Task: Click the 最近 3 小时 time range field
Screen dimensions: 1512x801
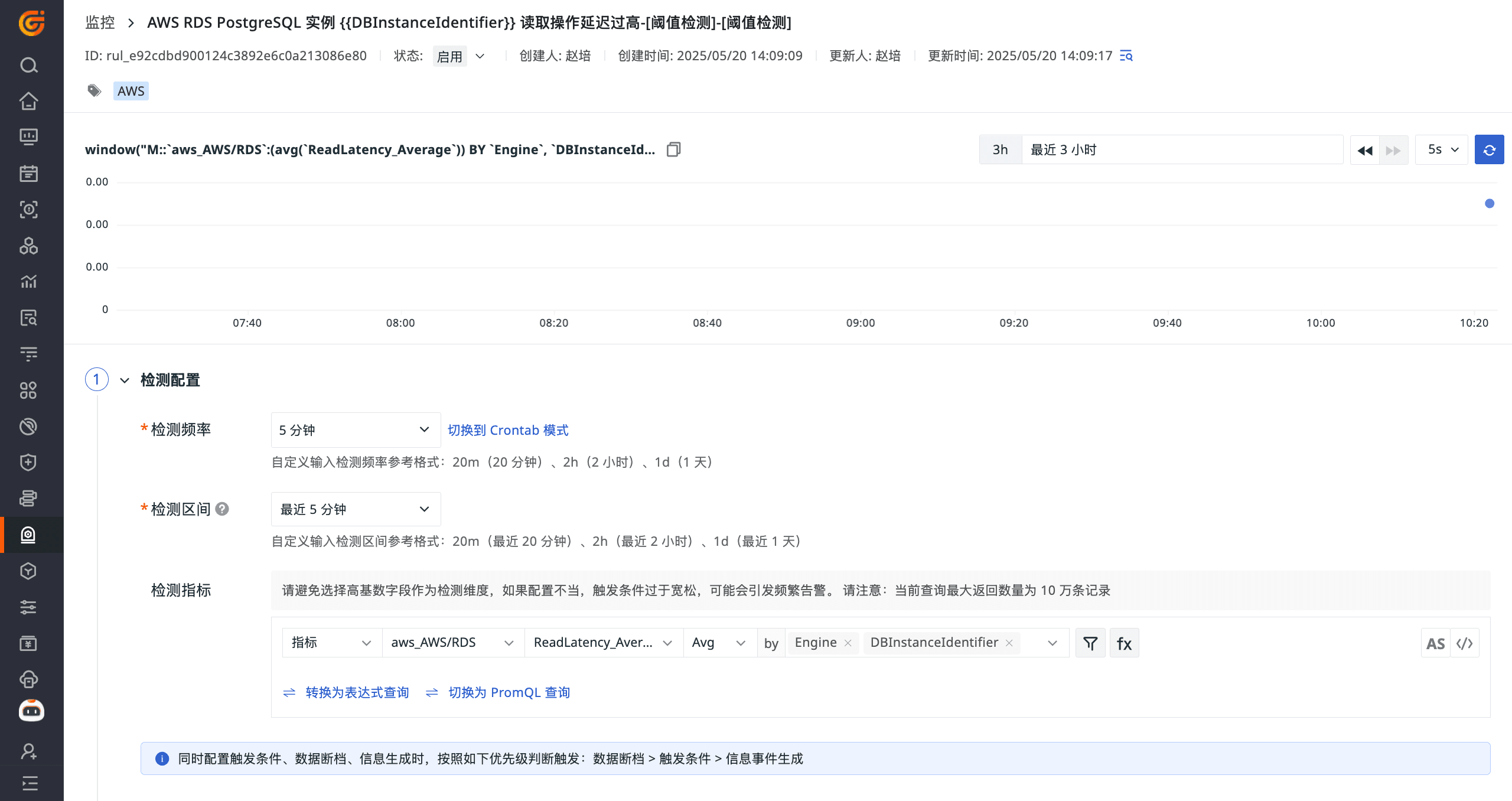Action: (x=1182, y=149)
